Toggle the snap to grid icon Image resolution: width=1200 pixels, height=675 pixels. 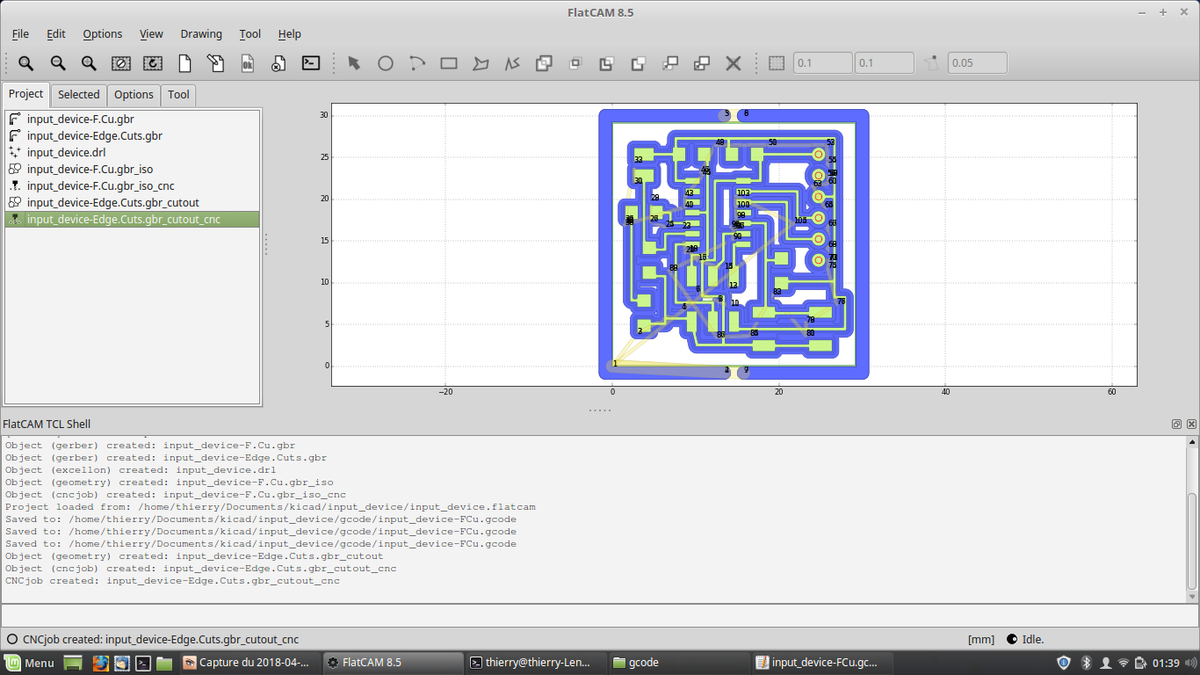(777, 63)
